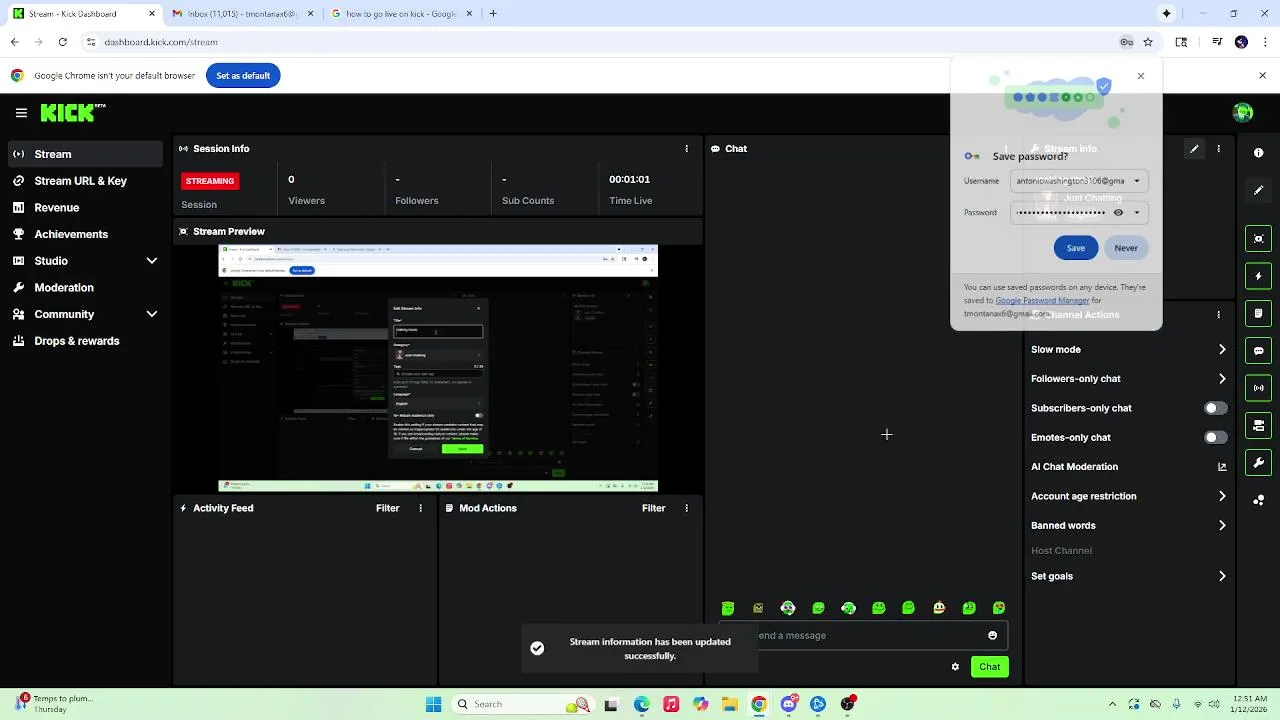
Task: Click Never in the Save password dialog
Action: [x=1126, y=248]
